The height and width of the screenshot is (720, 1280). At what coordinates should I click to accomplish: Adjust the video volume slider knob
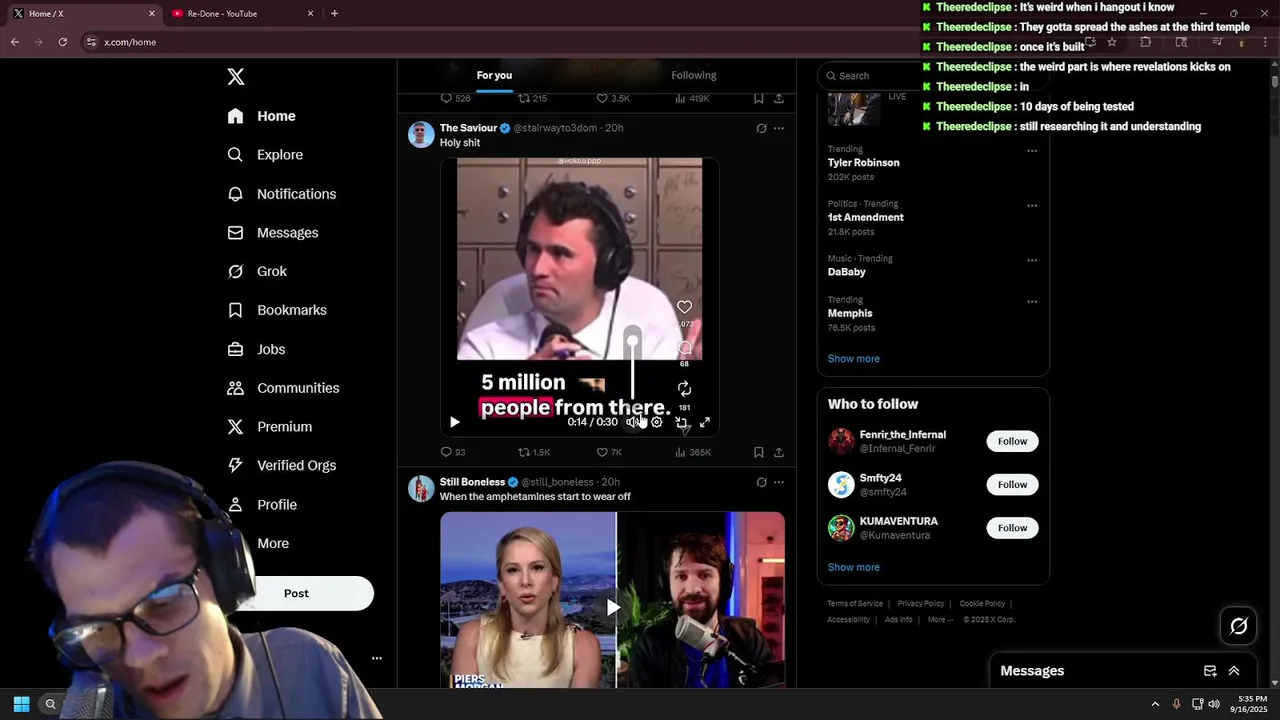pyautogui.click(x=633, y=341)
